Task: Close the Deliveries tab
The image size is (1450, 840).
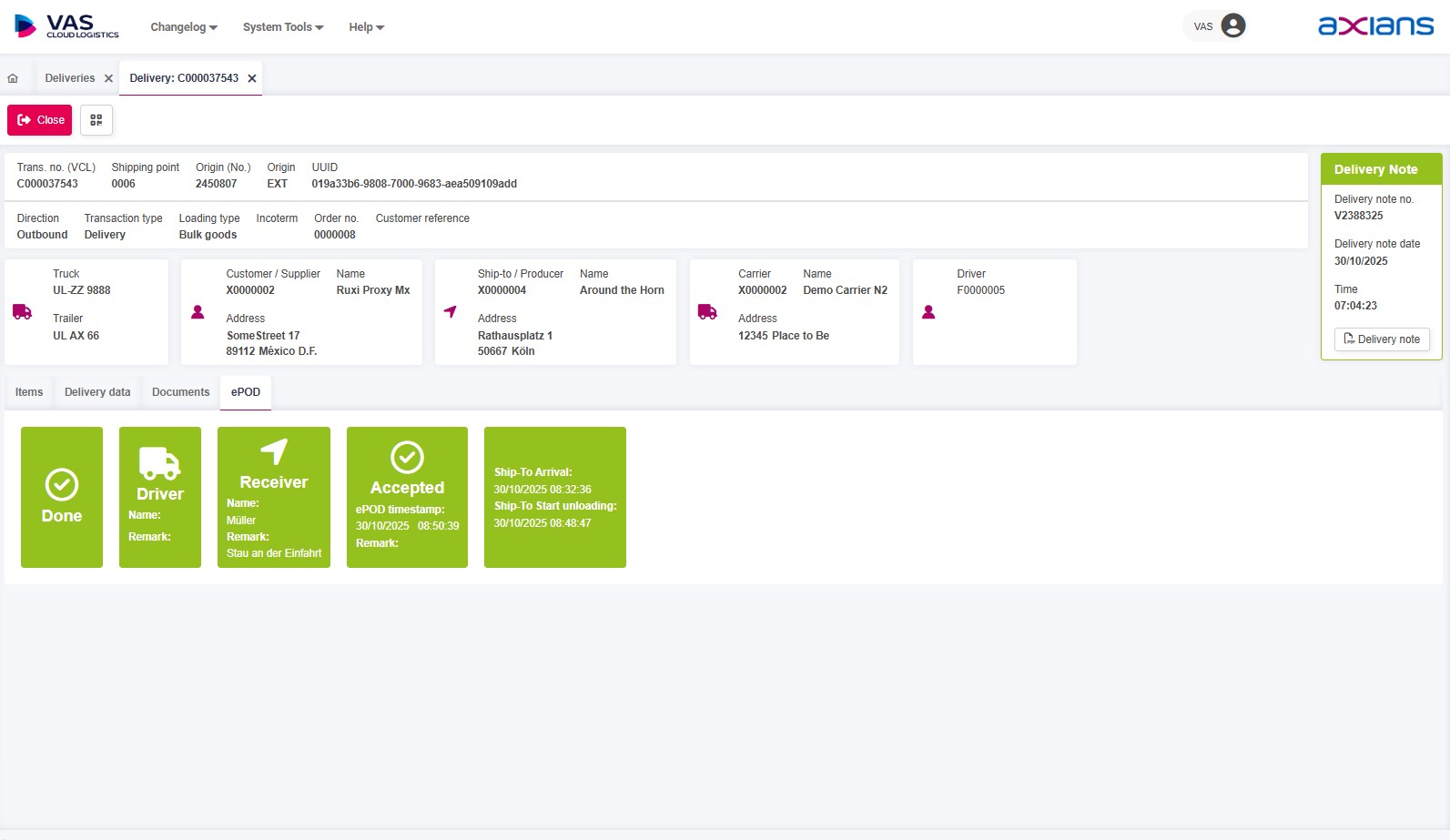Action: 108,78
